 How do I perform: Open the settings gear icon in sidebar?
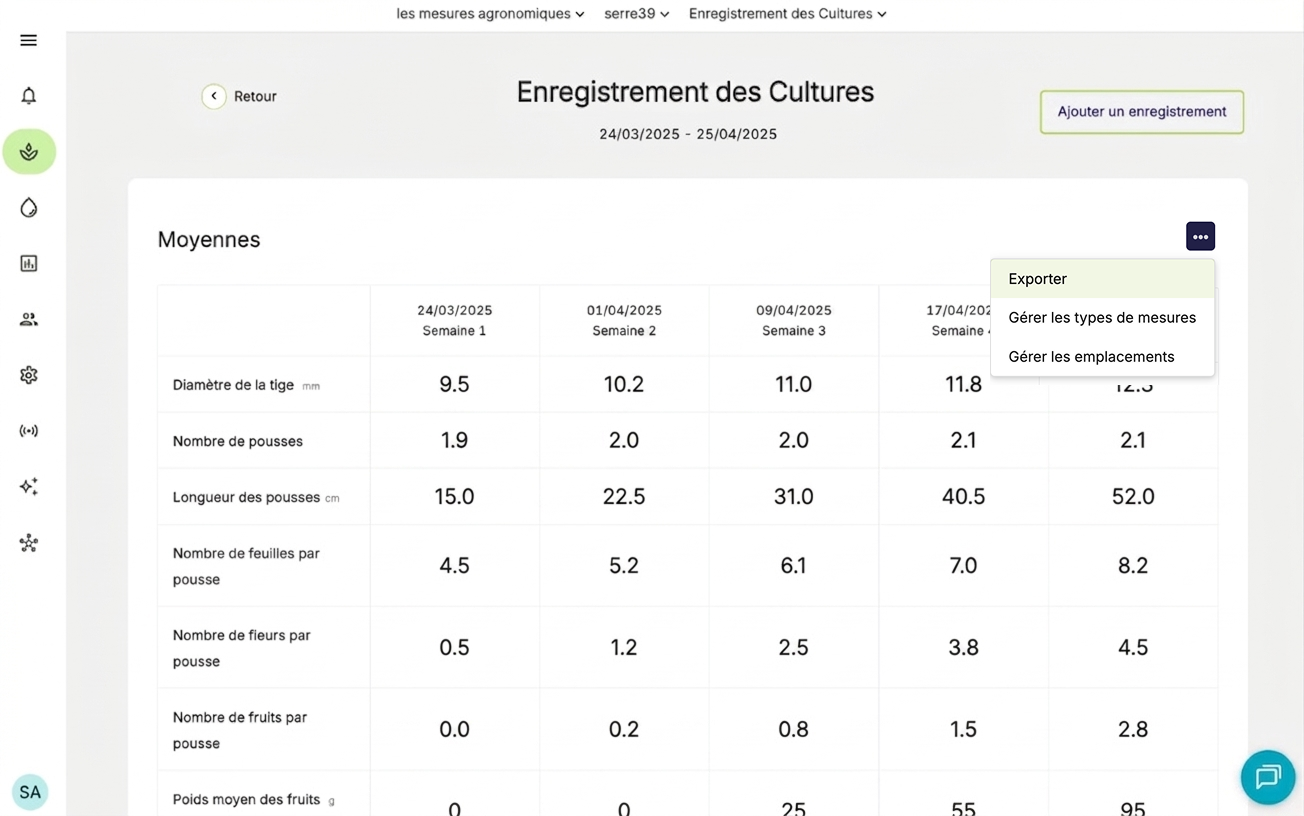(28, 375)
